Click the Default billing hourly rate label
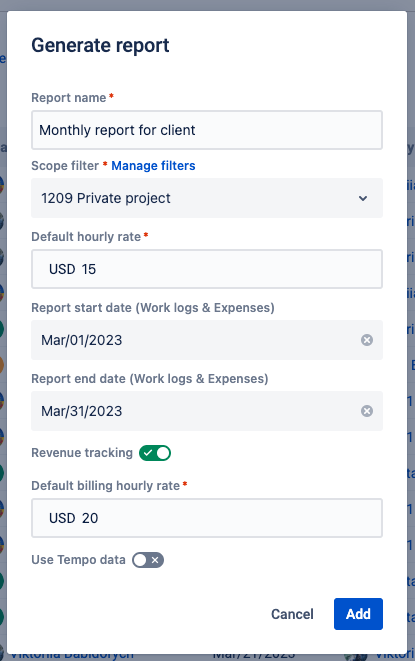The image size is (415, 661). point(105,486)
